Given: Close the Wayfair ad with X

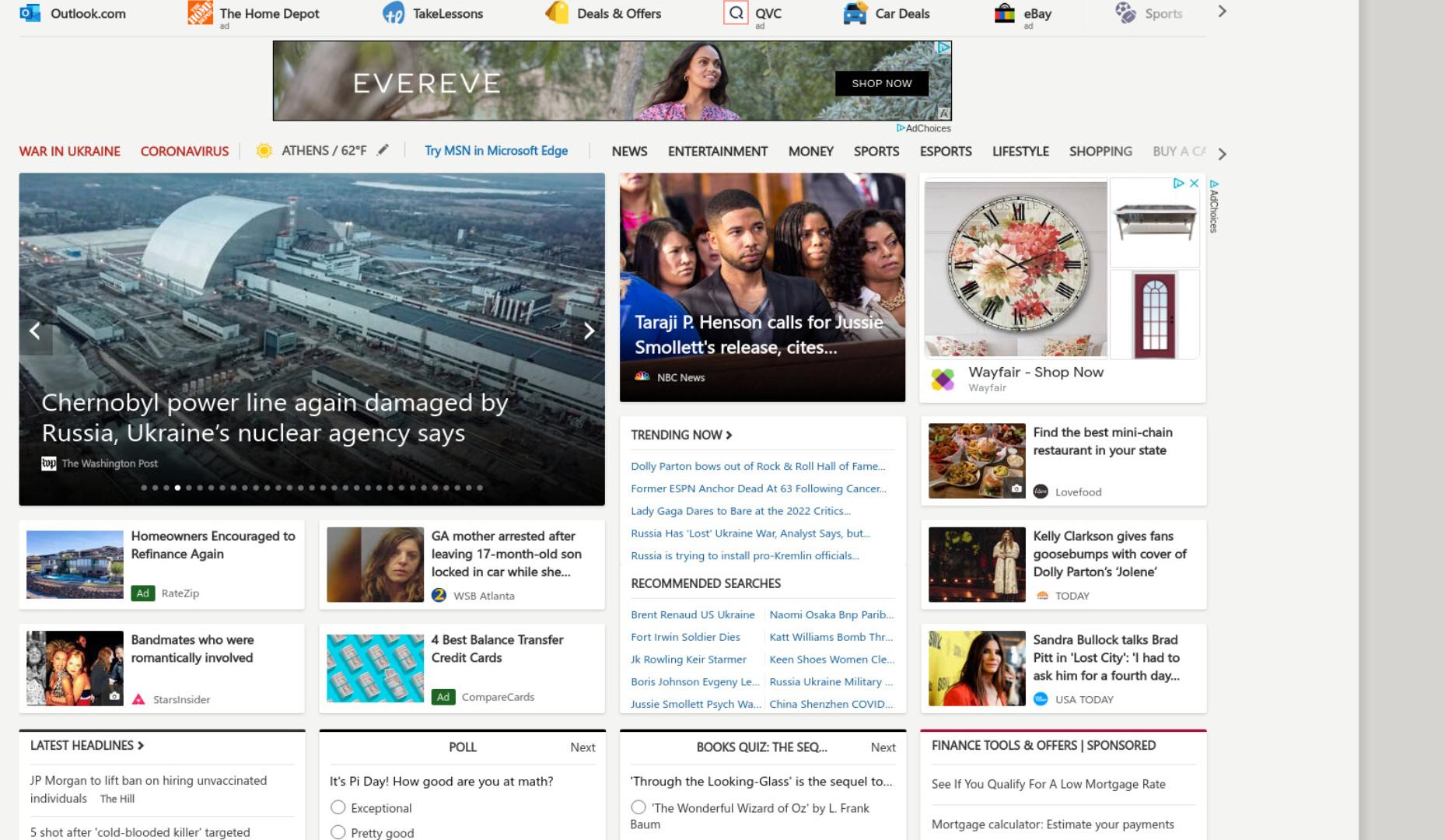Looking at the screenshot, I should click(1195, 184).
